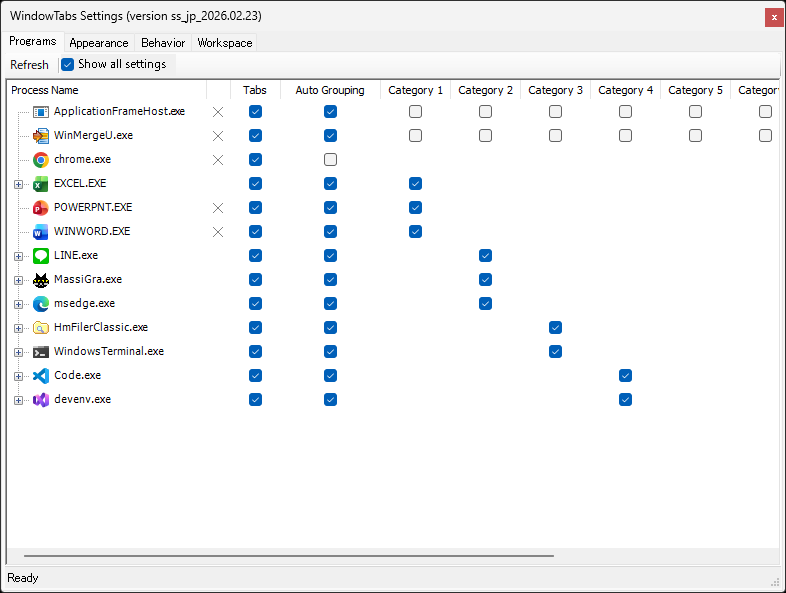Expand the HmFilerClassic.exe tree node
Viewport: 786px width, 593px height.
(x=19, y=328)
